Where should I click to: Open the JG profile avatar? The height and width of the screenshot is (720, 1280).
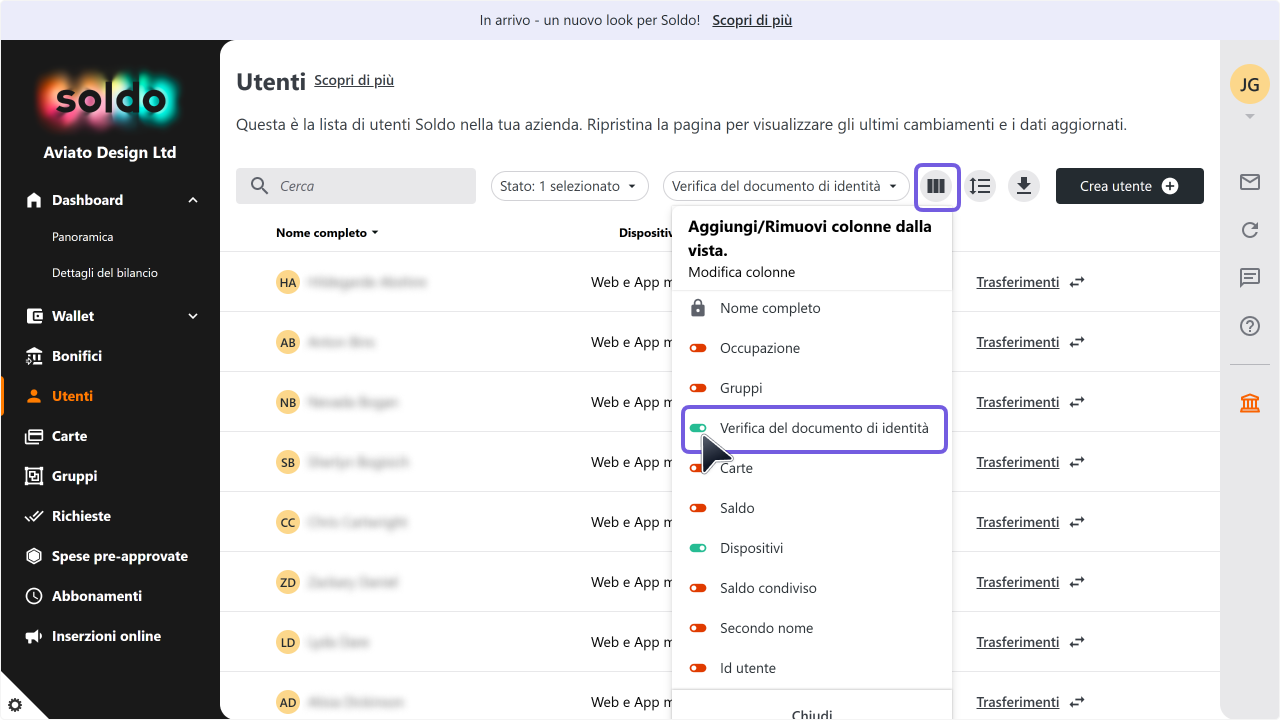point(1250,85)
